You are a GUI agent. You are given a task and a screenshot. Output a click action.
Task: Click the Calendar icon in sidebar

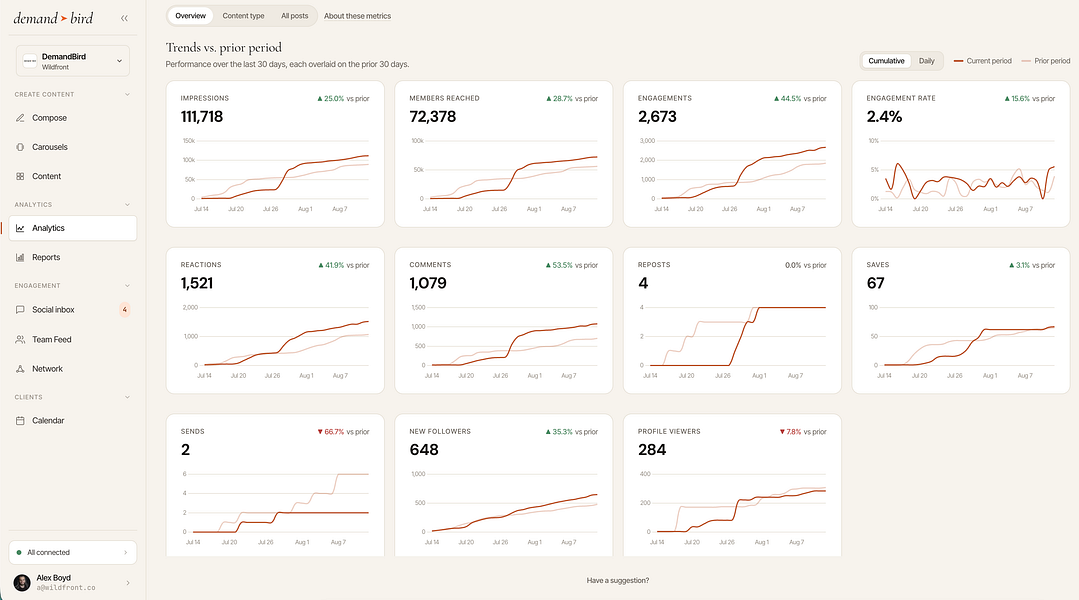tap(20, 420)
